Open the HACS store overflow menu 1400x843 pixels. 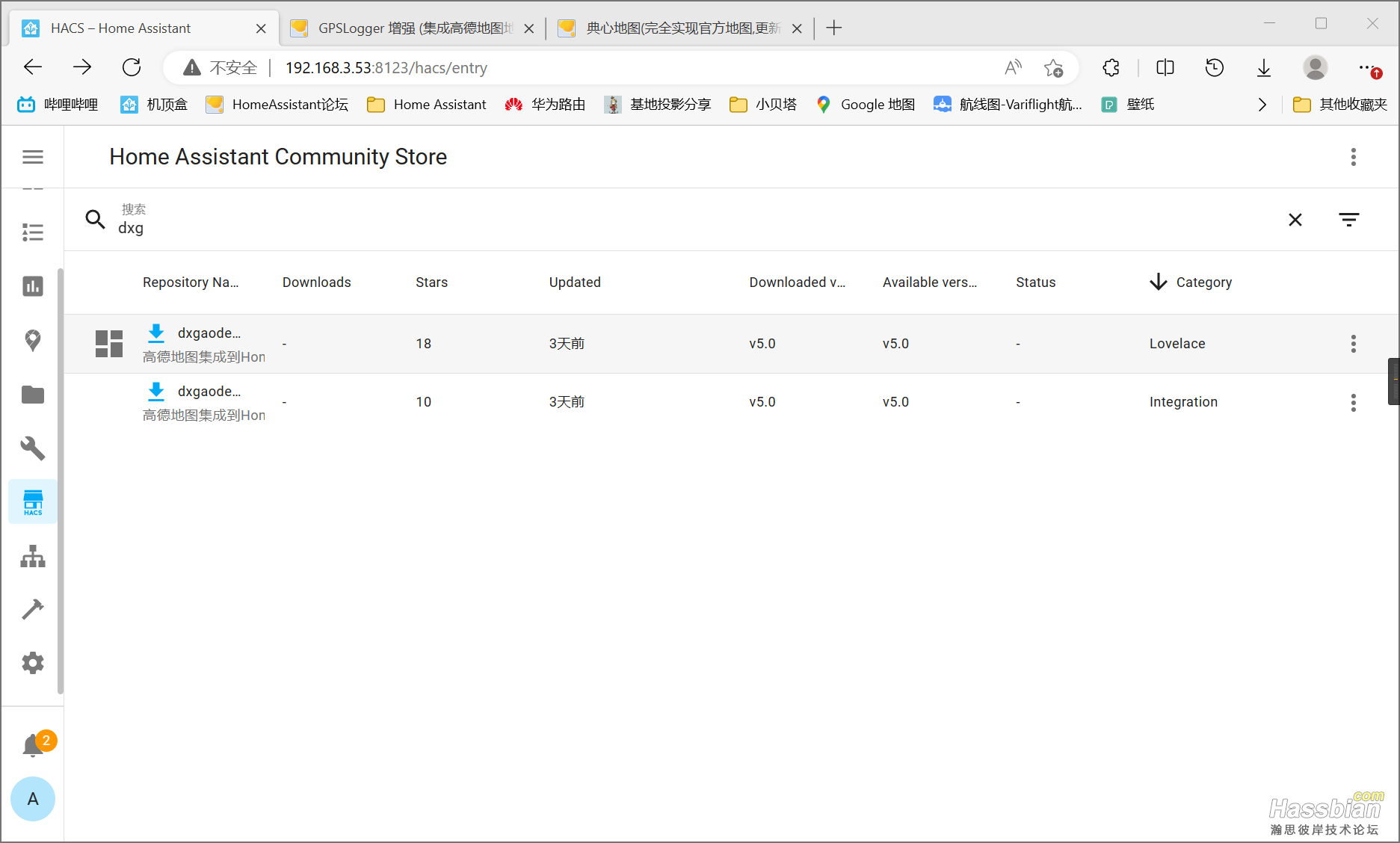click(1354, 157)
